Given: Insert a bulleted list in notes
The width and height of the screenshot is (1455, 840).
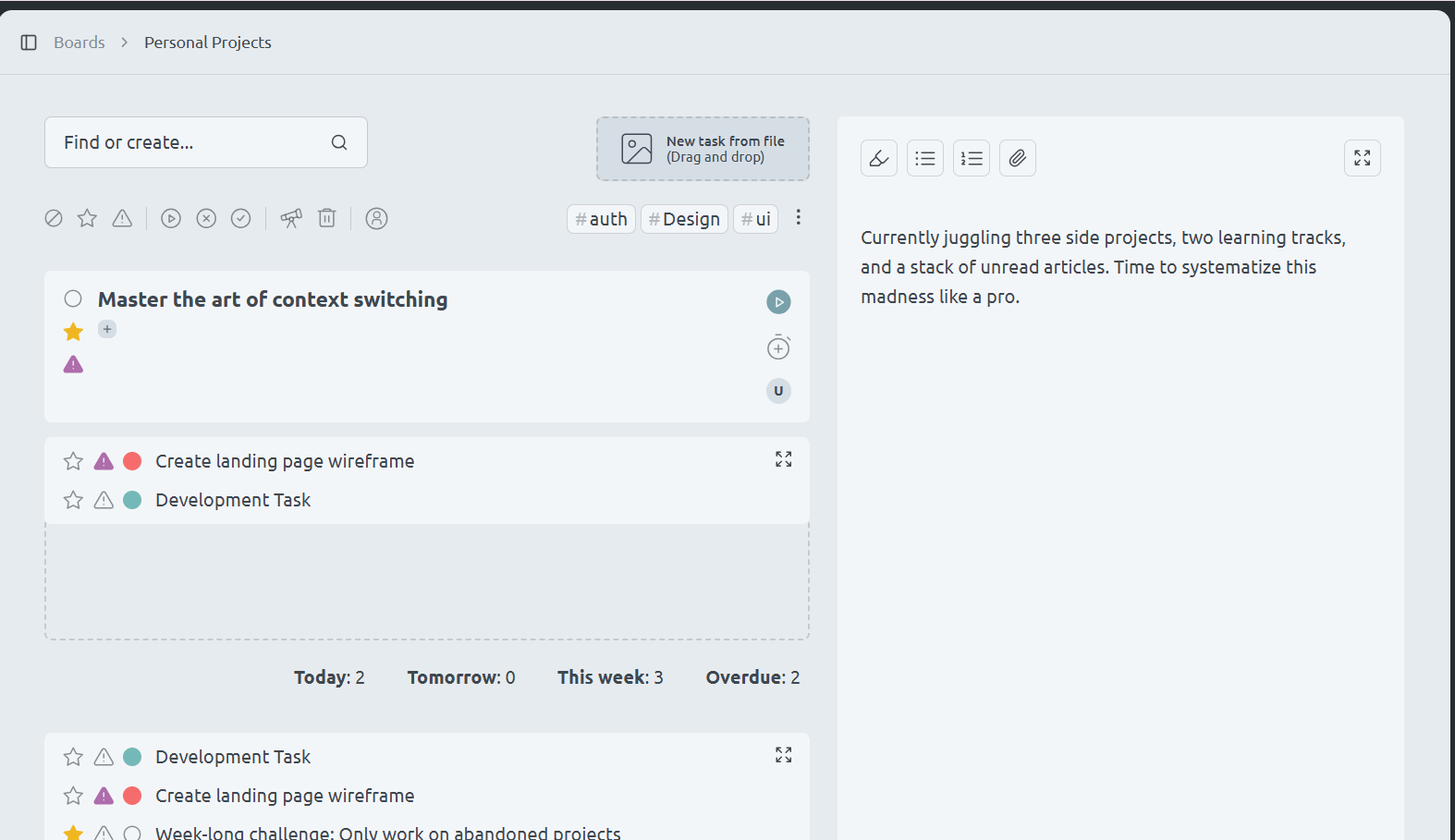Looking at the screenshot, I should pyautogui.click(x=924, y=158).
